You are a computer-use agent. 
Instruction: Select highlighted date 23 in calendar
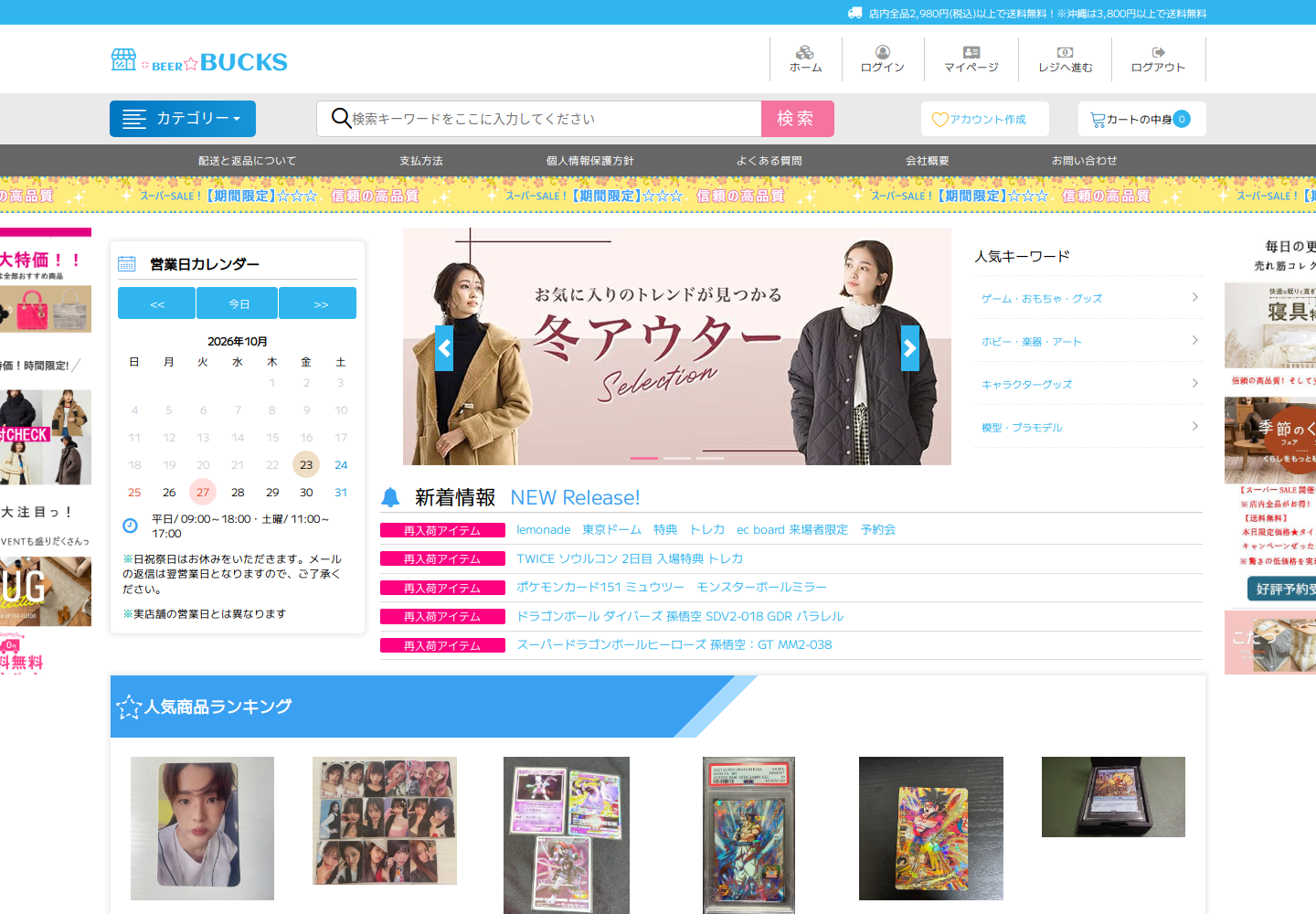pos(306,464)
